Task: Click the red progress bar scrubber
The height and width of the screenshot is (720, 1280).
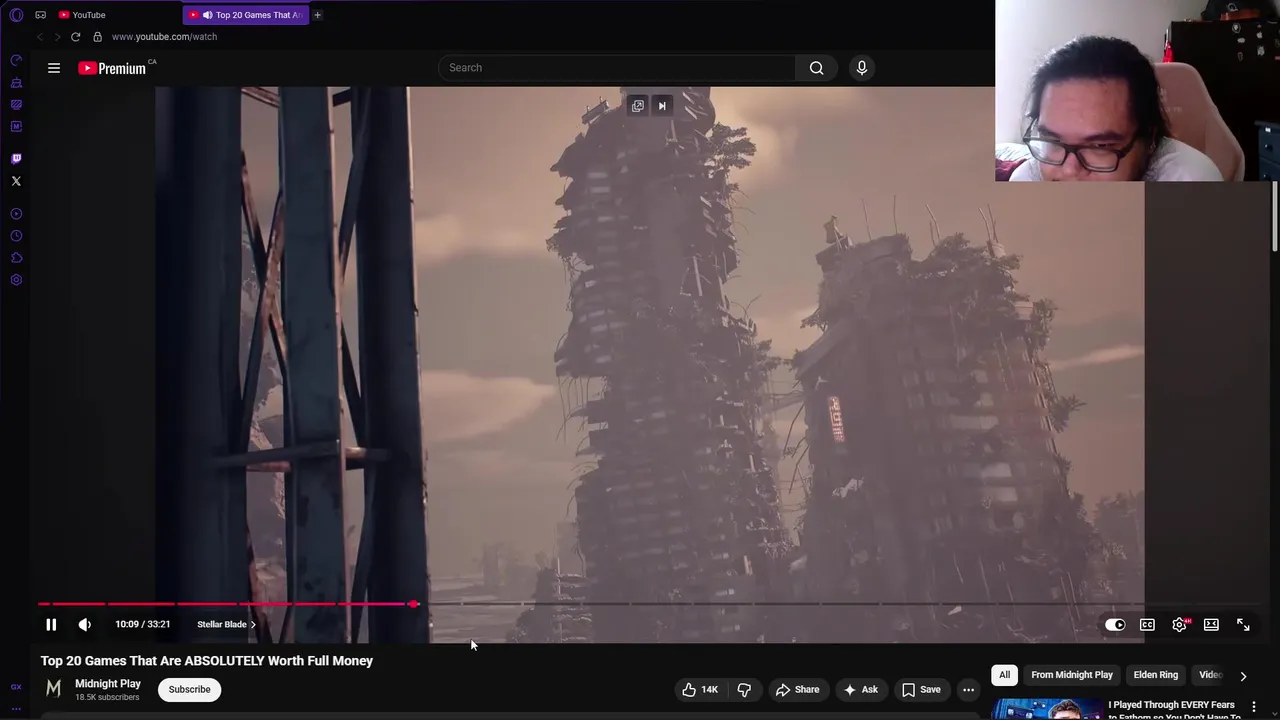Action: [413, 604]
